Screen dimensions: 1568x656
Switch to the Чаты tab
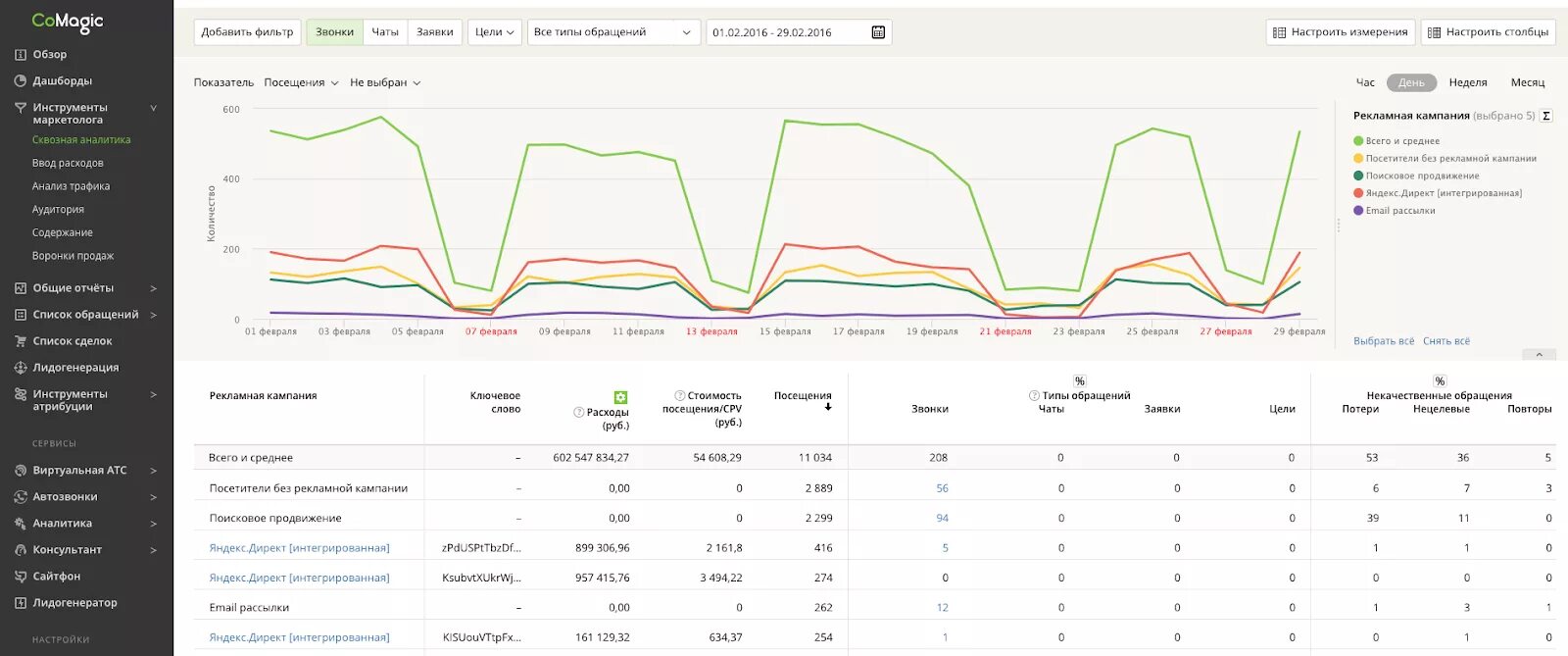(x=385, y=32)
